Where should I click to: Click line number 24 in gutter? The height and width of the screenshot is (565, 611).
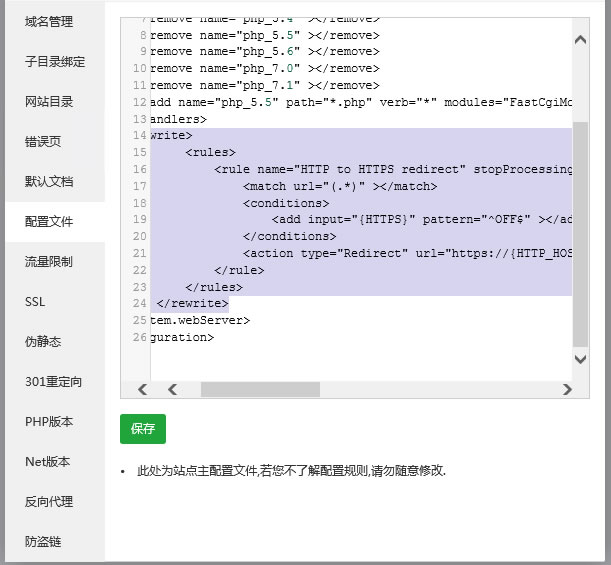140,304
